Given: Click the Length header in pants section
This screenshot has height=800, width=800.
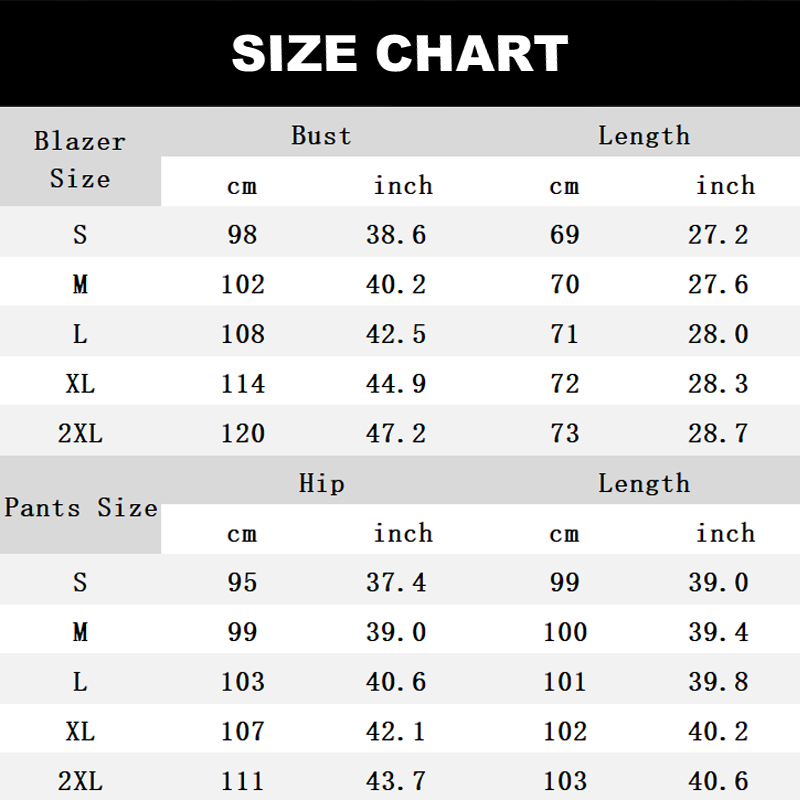Looking at the screenshot, I should point(644,484).
